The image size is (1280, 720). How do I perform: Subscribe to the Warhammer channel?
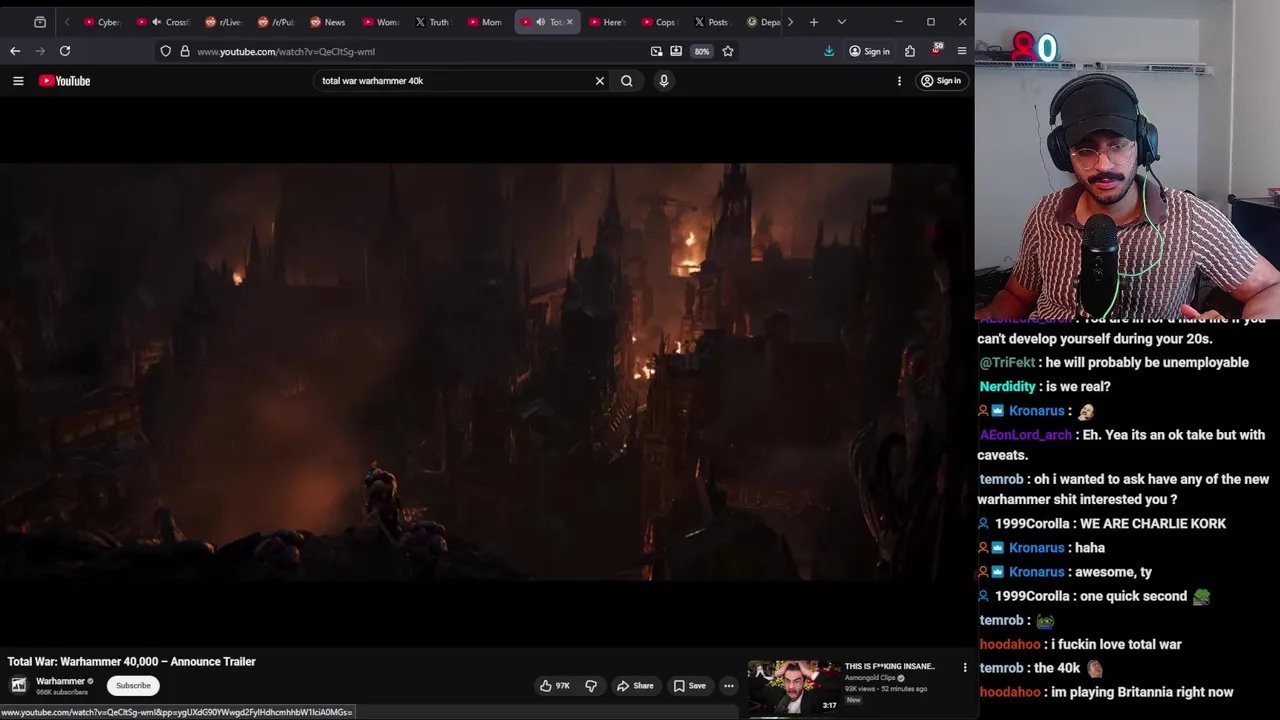(133, 686)
